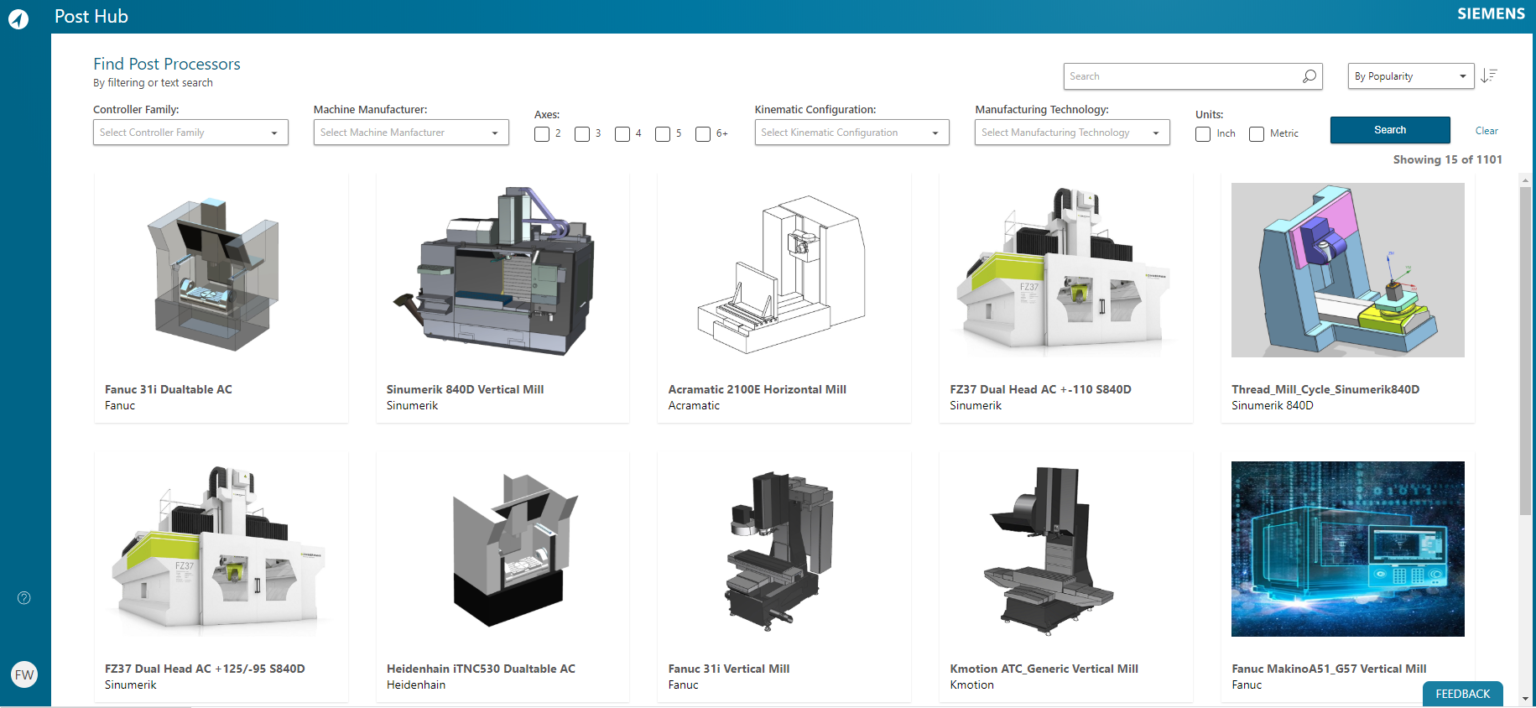Click the Post Hub logo icon
Screen dimensions: 1536x708
click(x=17, y=17)
